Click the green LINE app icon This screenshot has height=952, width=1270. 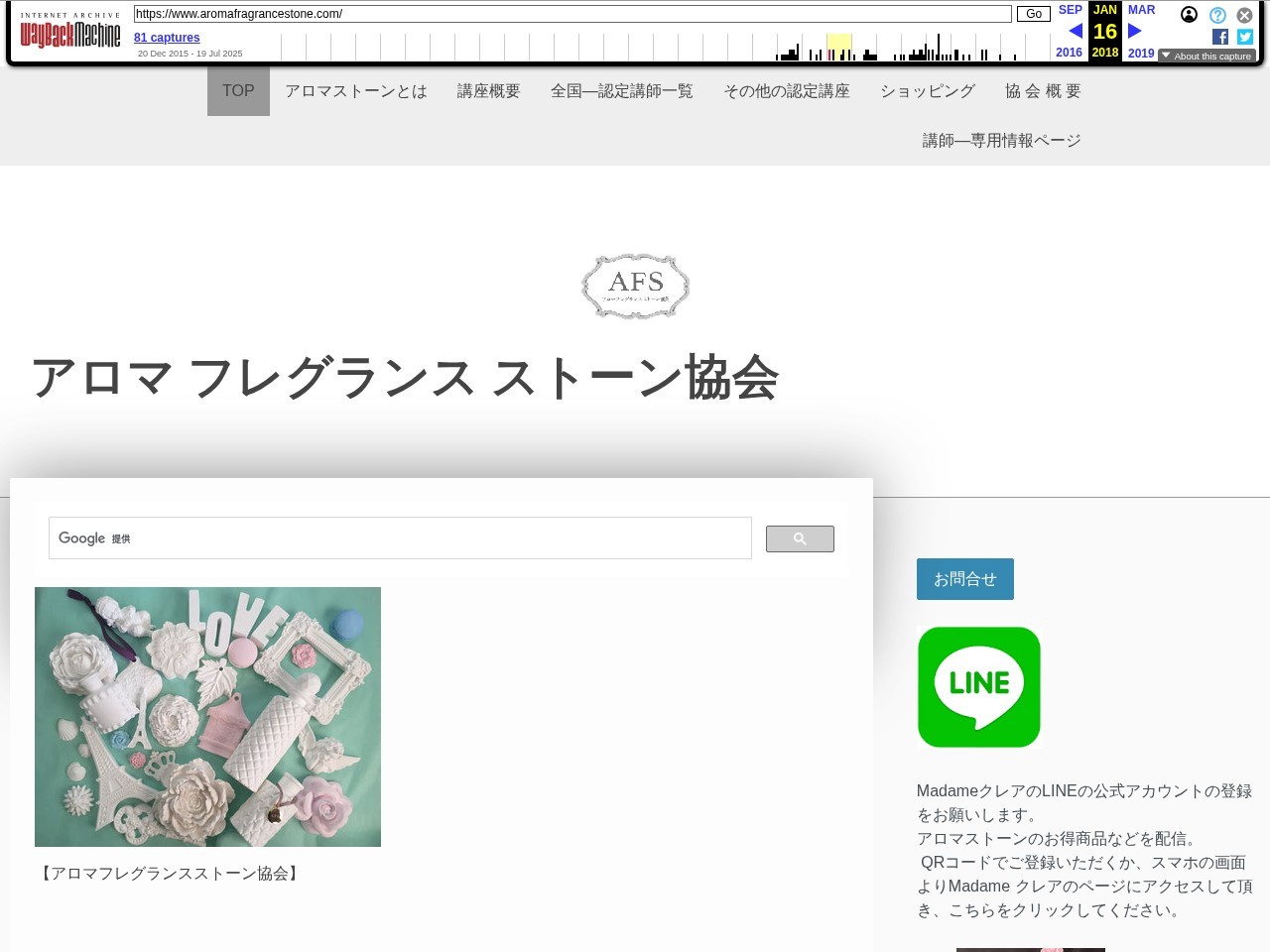[x=978, y=687]
